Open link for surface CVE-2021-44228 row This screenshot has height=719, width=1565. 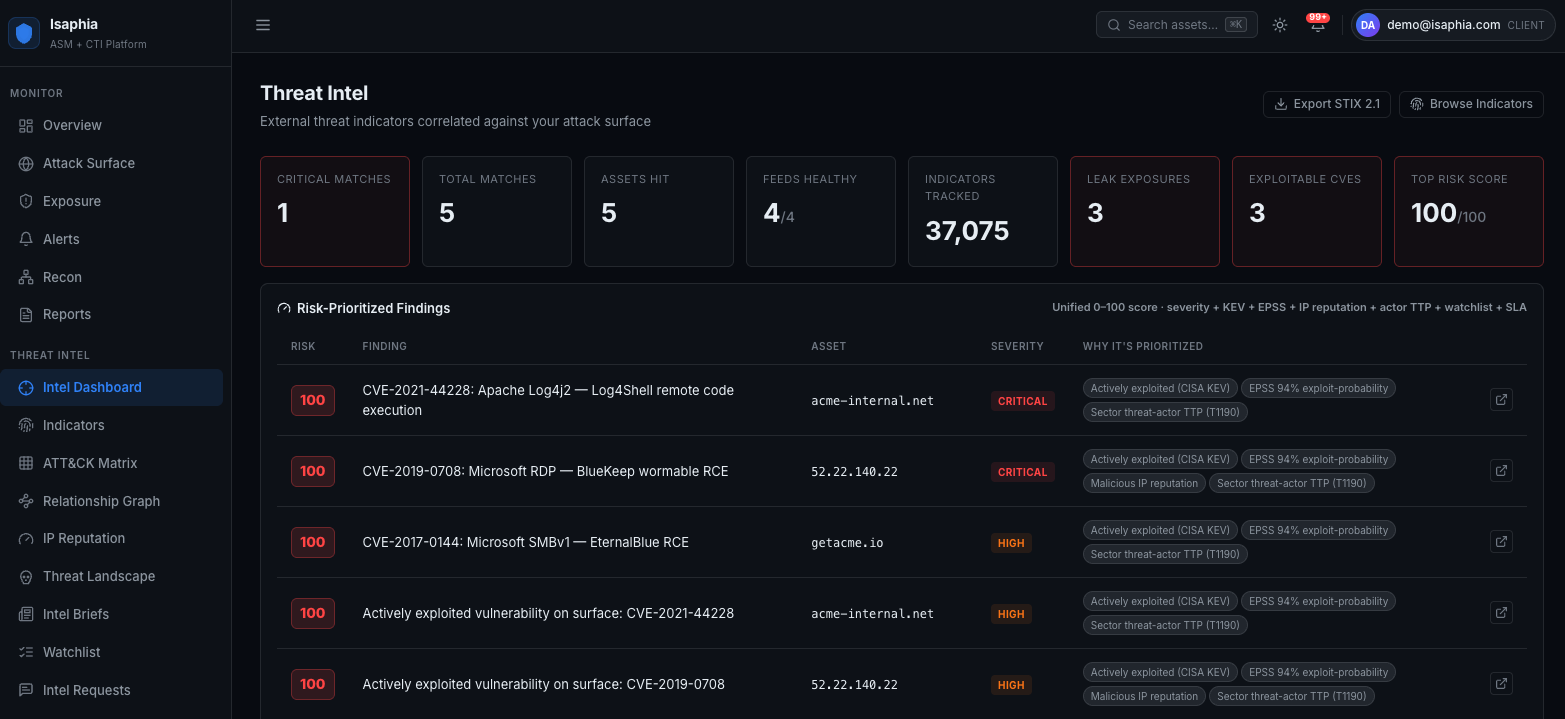[x=1501, y=612]
